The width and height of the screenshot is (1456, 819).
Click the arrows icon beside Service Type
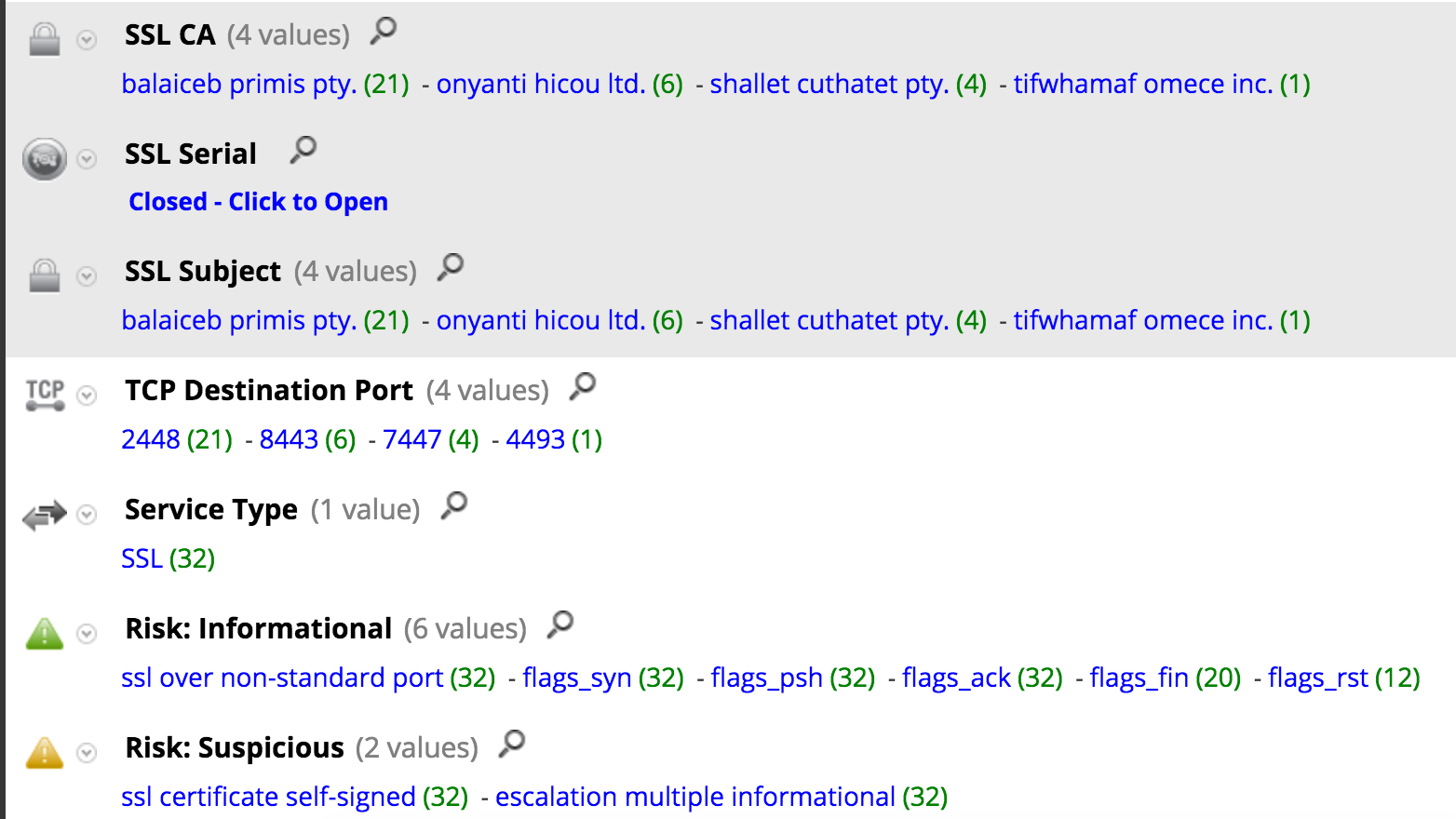pyautogui.click(x=43, y=513)
